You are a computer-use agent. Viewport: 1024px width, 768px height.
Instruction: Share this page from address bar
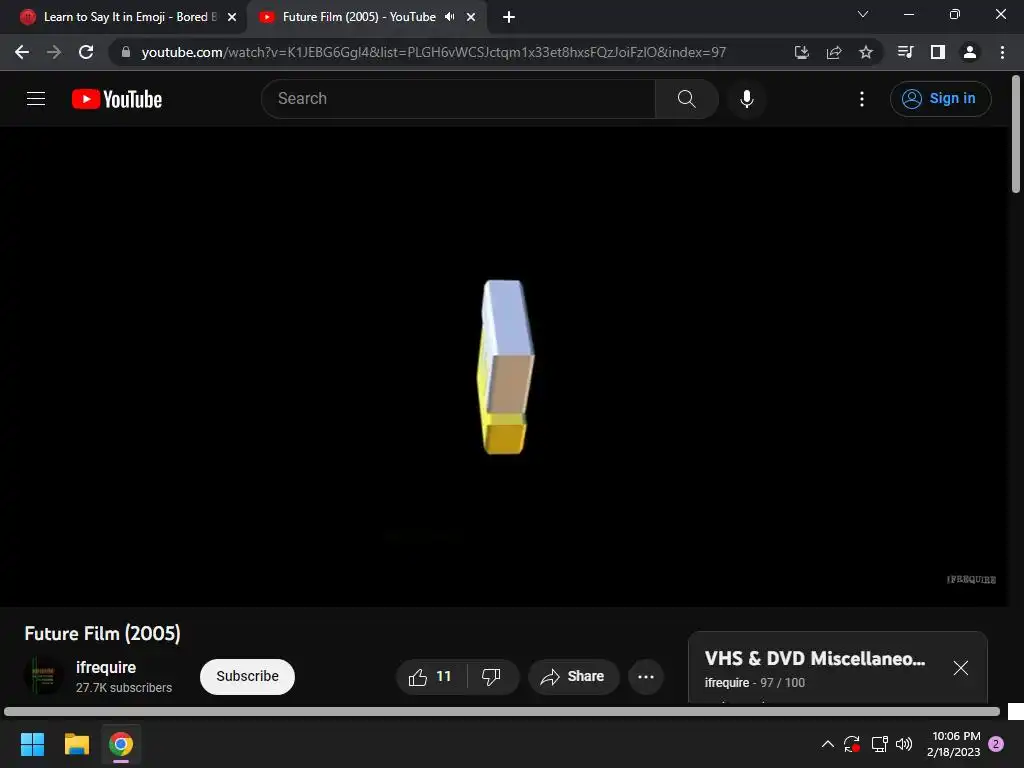(834, 52)
